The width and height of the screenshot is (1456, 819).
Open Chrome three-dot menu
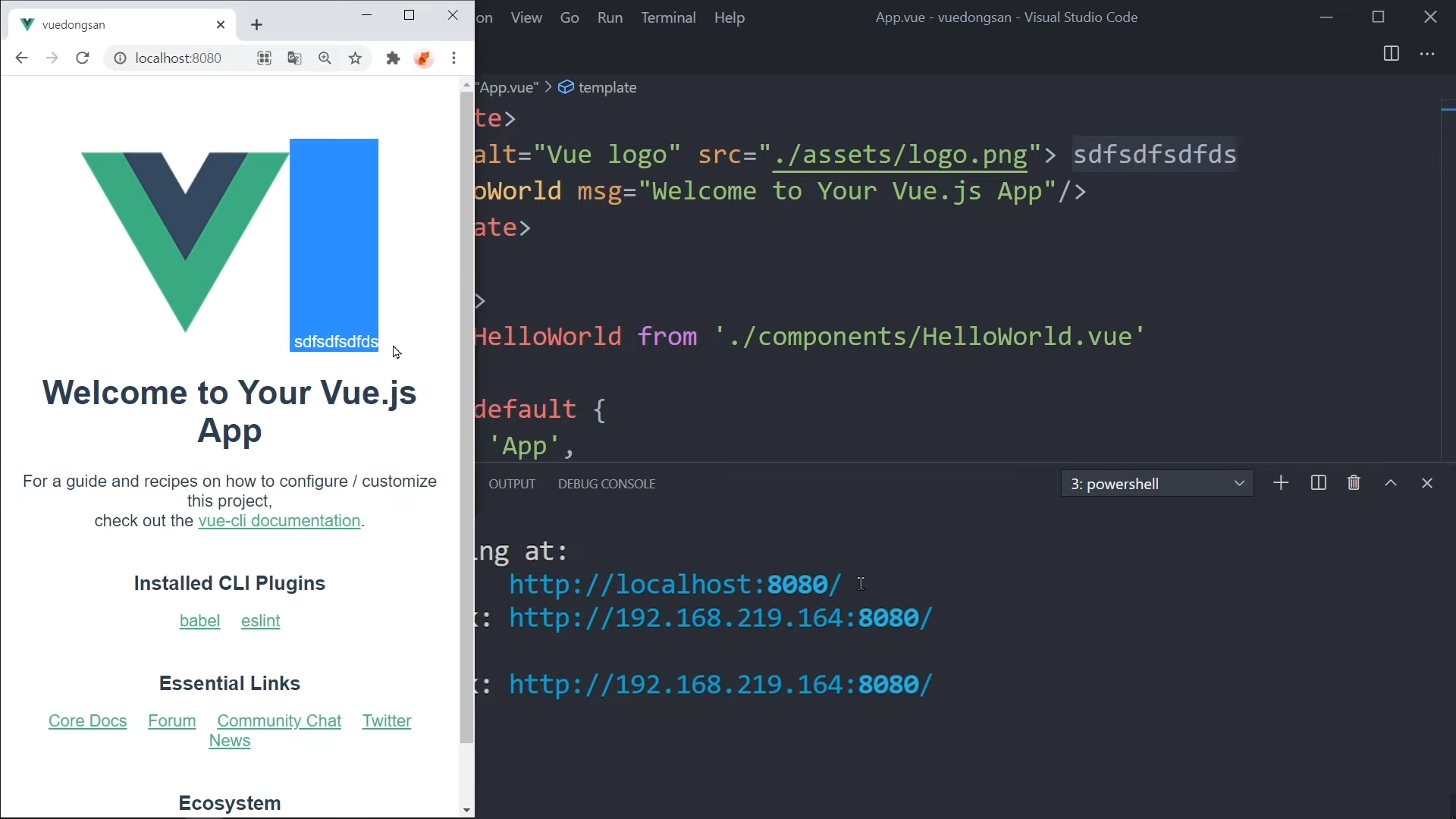(454, 58)
